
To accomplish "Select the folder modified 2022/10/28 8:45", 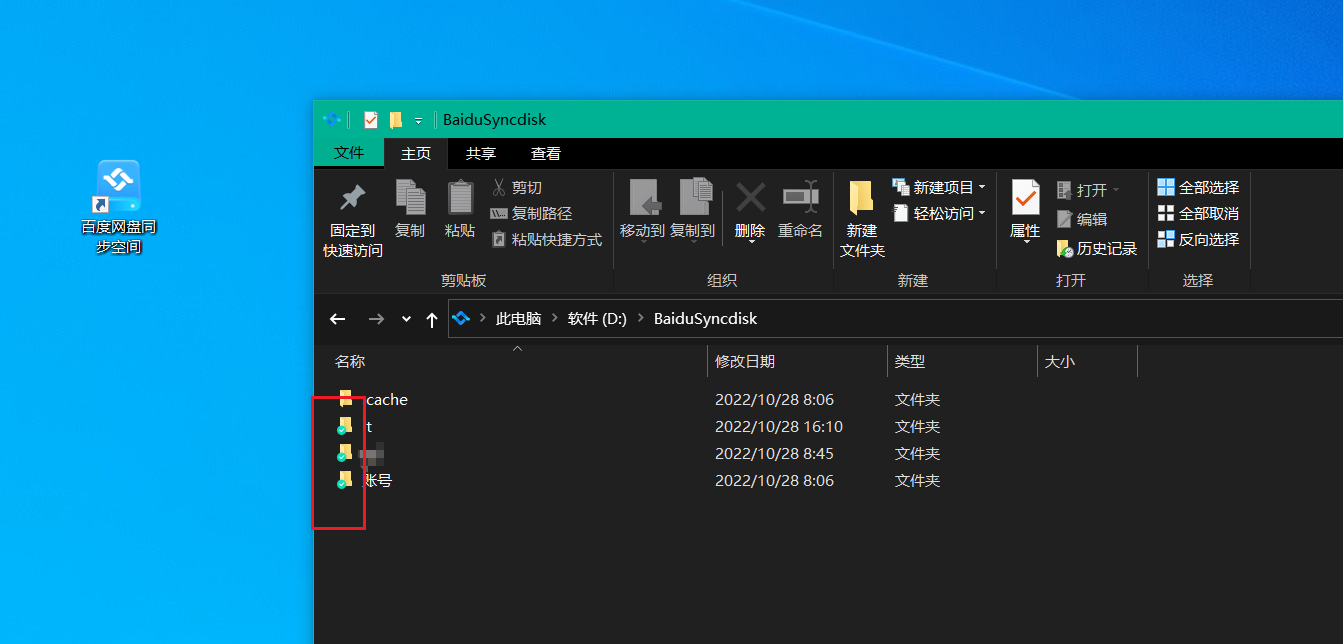I will [x=361, y=453].
